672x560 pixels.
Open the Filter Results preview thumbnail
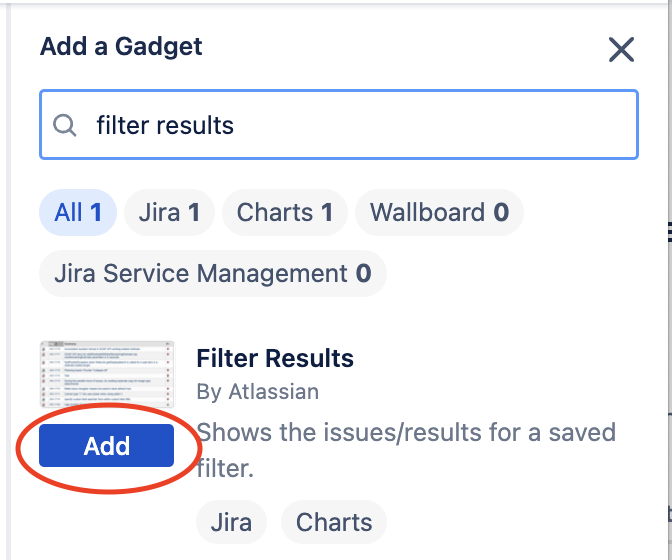click(106, 381)
